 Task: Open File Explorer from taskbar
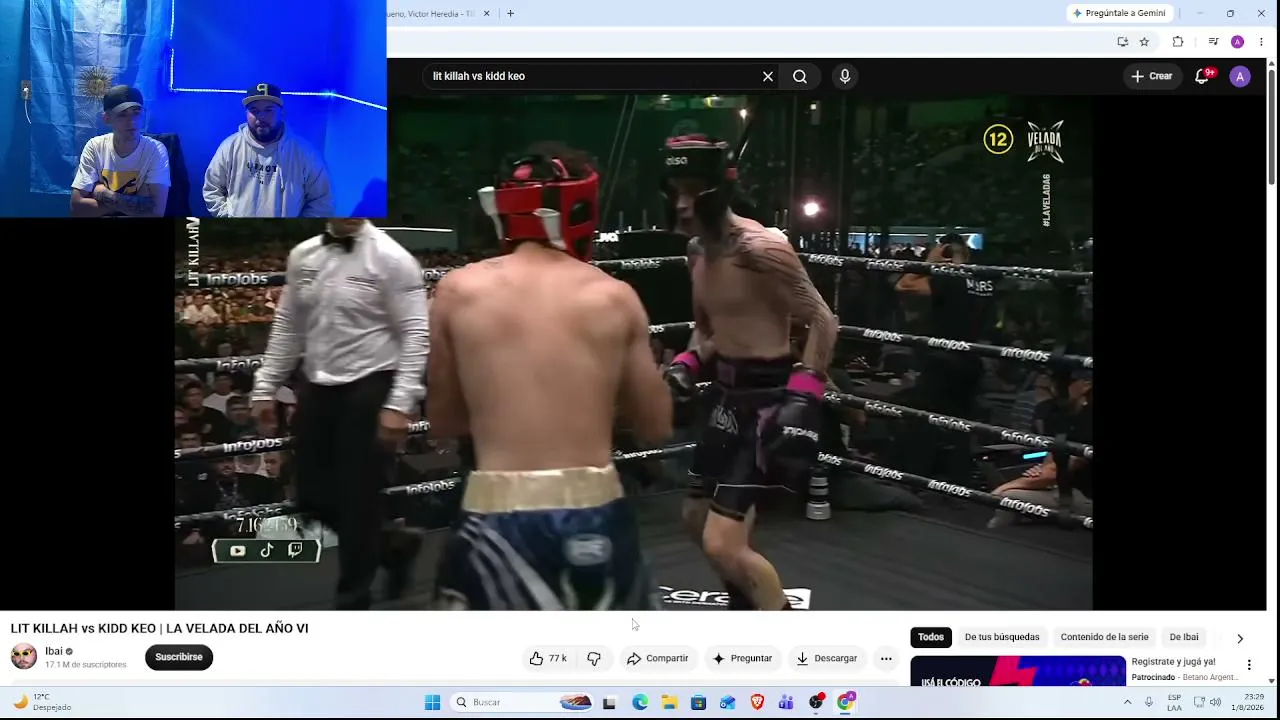tap(669, 702)
